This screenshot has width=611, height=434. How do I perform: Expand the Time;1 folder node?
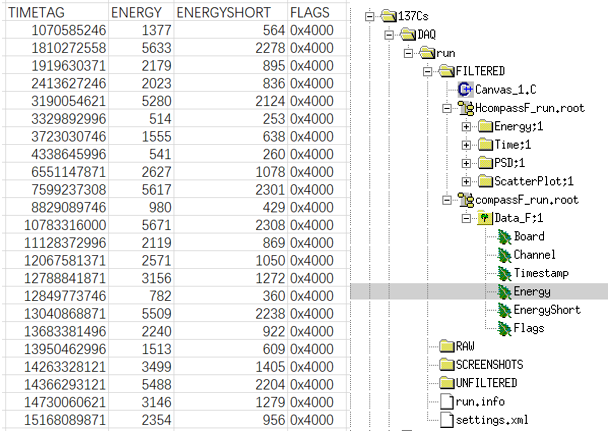coord(466,145)
